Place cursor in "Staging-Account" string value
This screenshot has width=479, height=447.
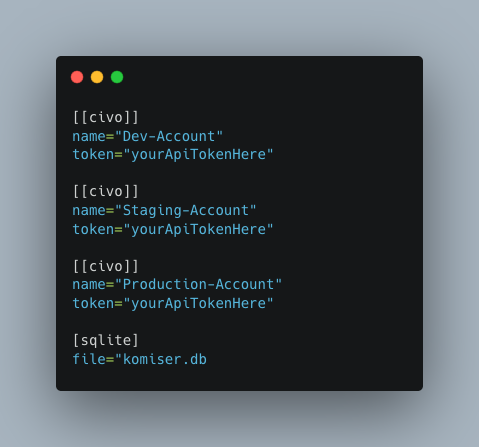(186, 210)
